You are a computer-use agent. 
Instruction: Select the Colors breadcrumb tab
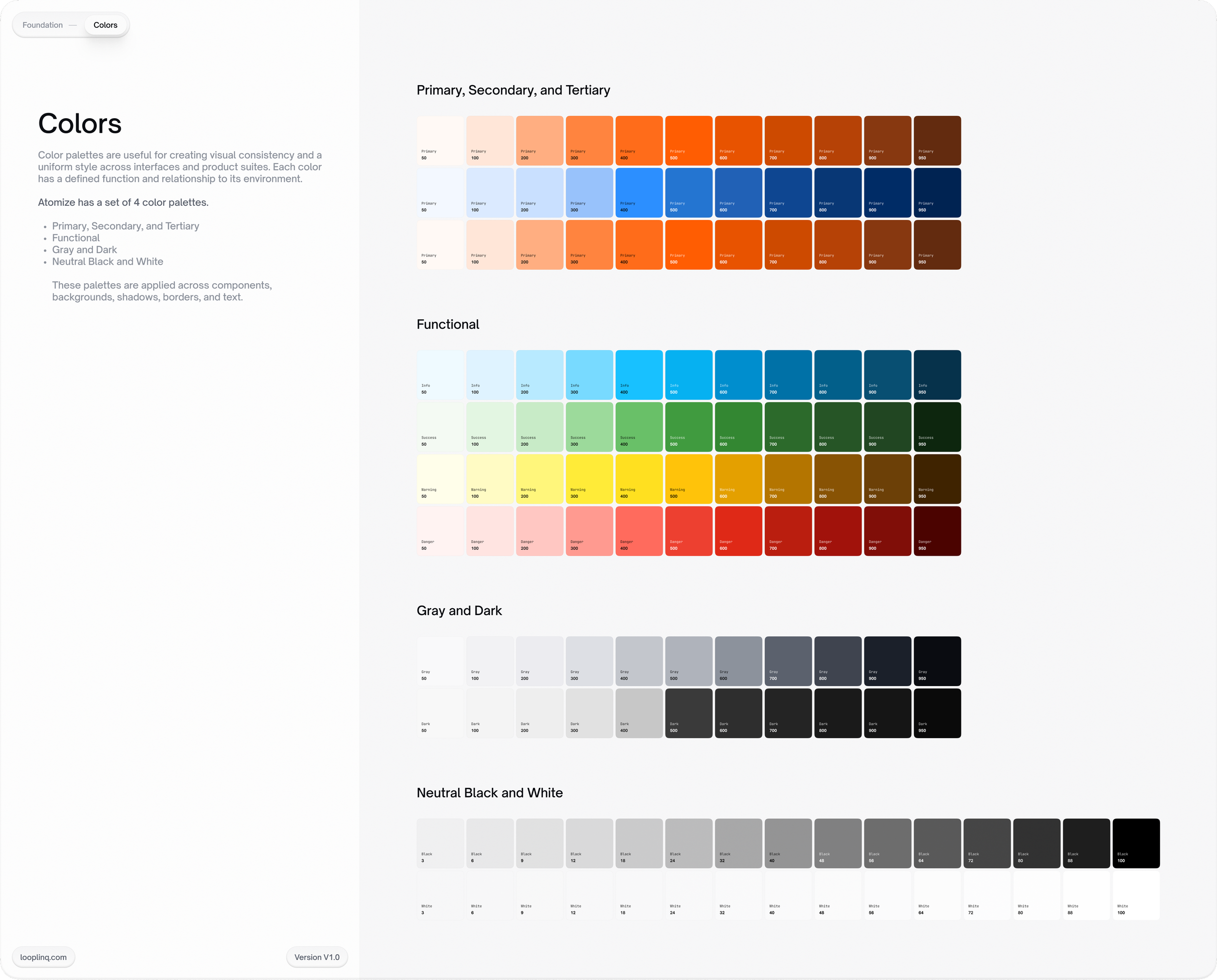[106, 25]
